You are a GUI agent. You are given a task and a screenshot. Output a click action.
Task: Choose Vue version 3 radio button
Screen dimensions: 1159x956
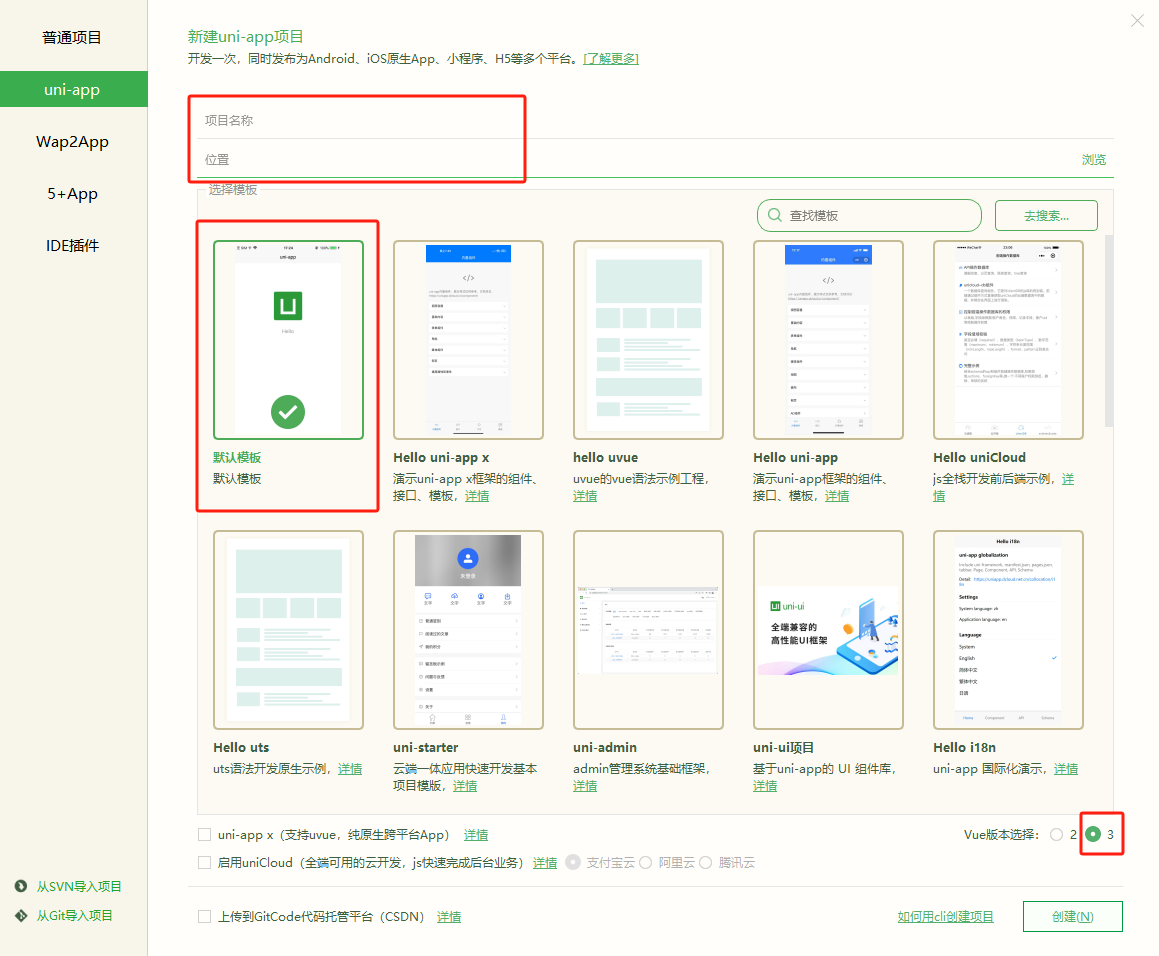[x=1093, y=835]
